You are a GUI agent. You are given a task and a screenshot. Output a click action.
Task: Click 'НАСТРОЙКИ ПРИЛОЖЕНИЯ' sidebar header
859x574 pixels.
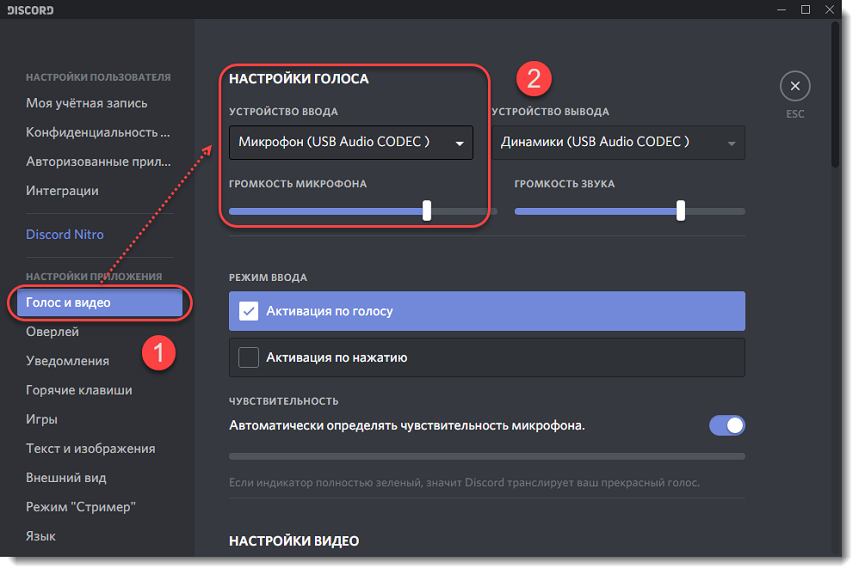(x=94, y=277)
